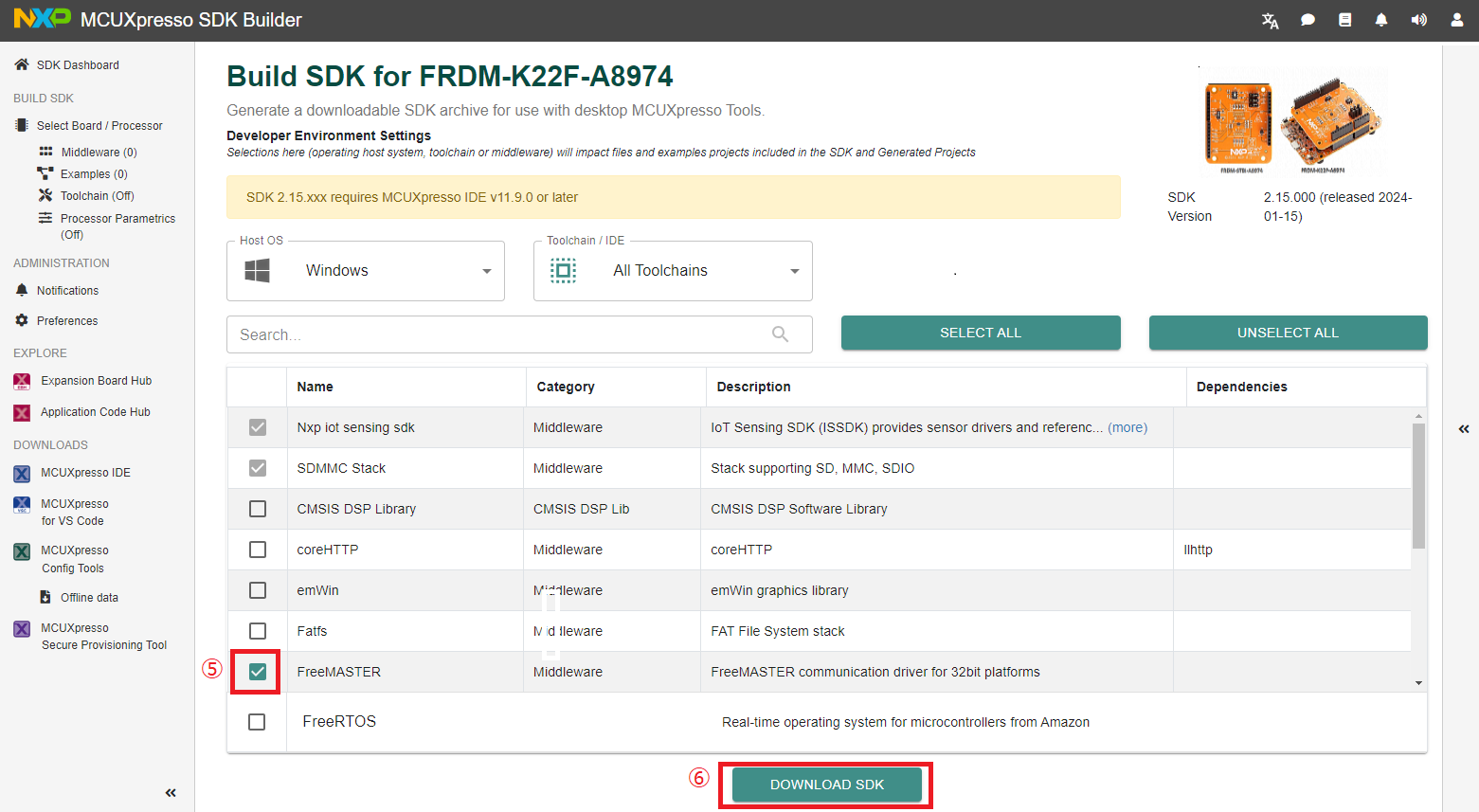Open the user account profile icon

[1456, 20]
